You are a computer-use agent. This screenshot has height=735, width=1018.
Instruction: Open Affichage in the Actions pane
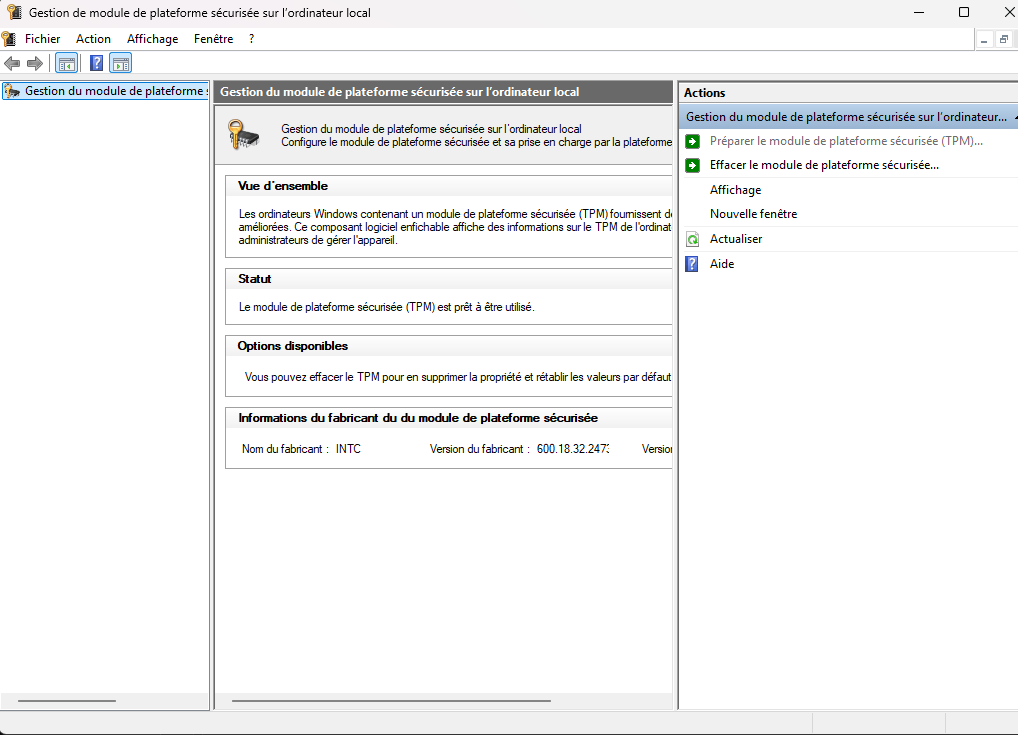(735, 190)
